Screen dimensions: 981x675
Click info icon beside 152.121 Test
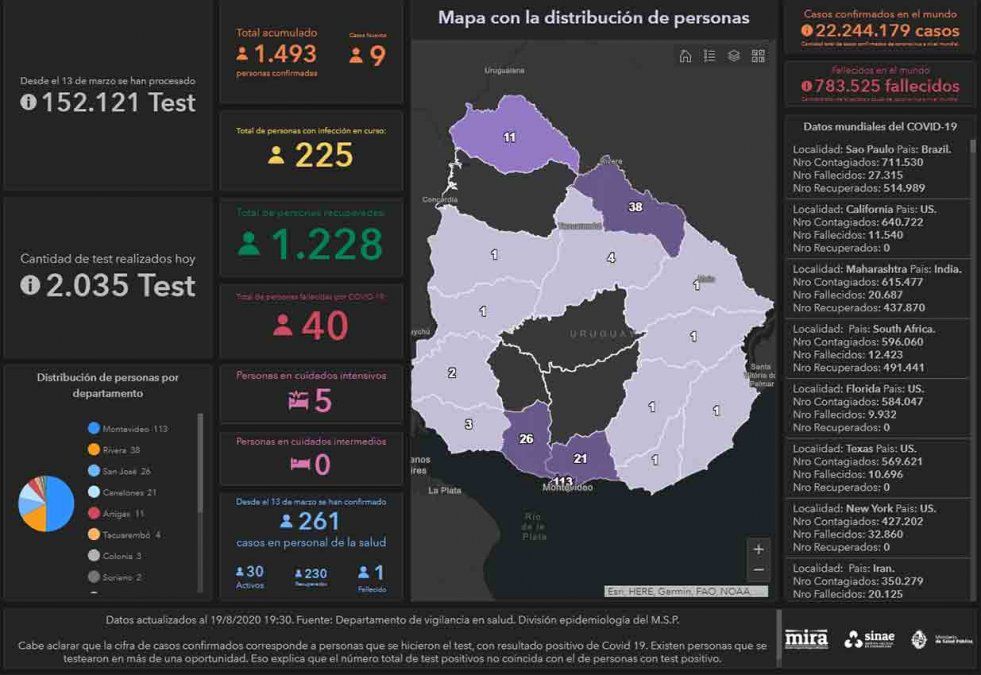(28, 102)
